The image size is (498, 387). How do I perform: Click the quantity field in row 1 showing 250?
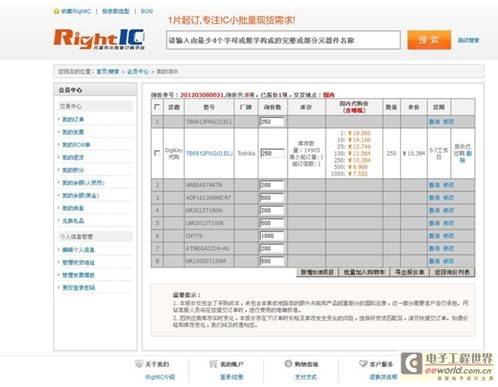point(272,122)
